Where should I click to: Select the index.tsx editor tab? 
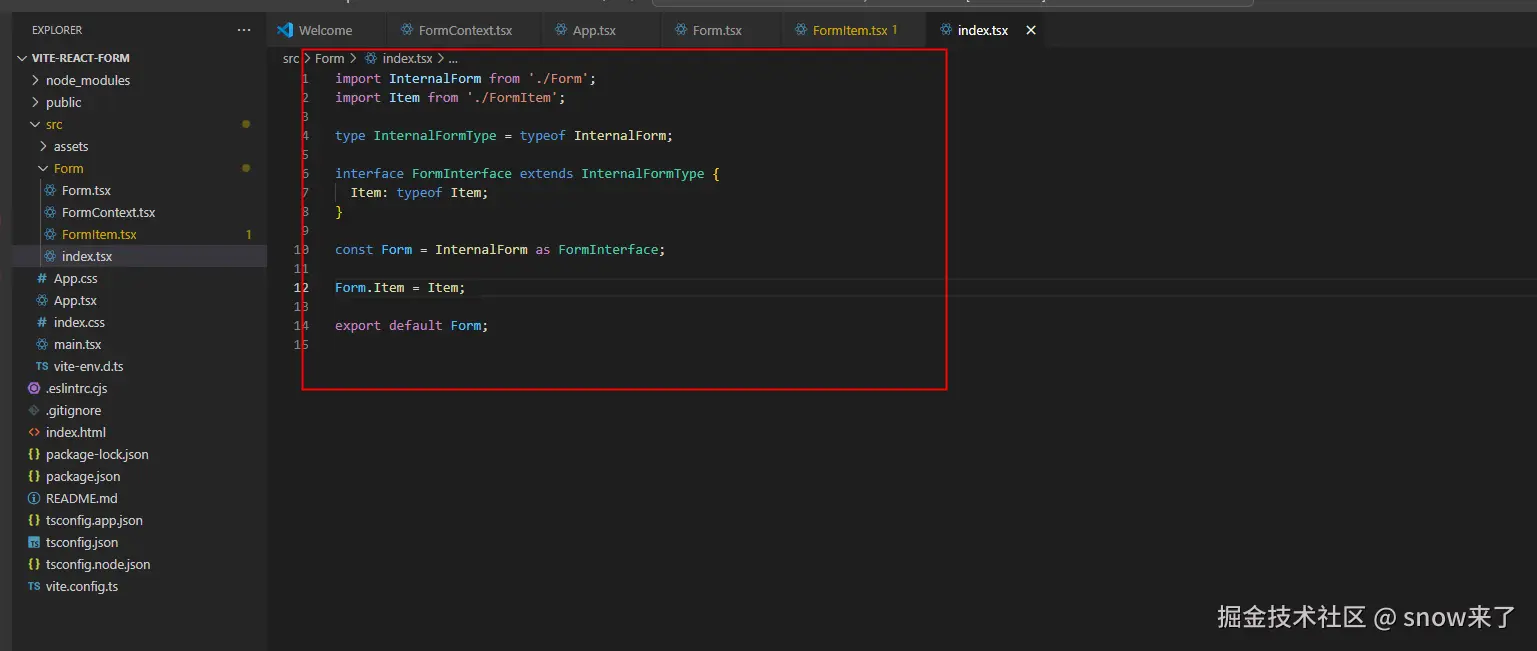pyautogui.click(x=983, y=30)
